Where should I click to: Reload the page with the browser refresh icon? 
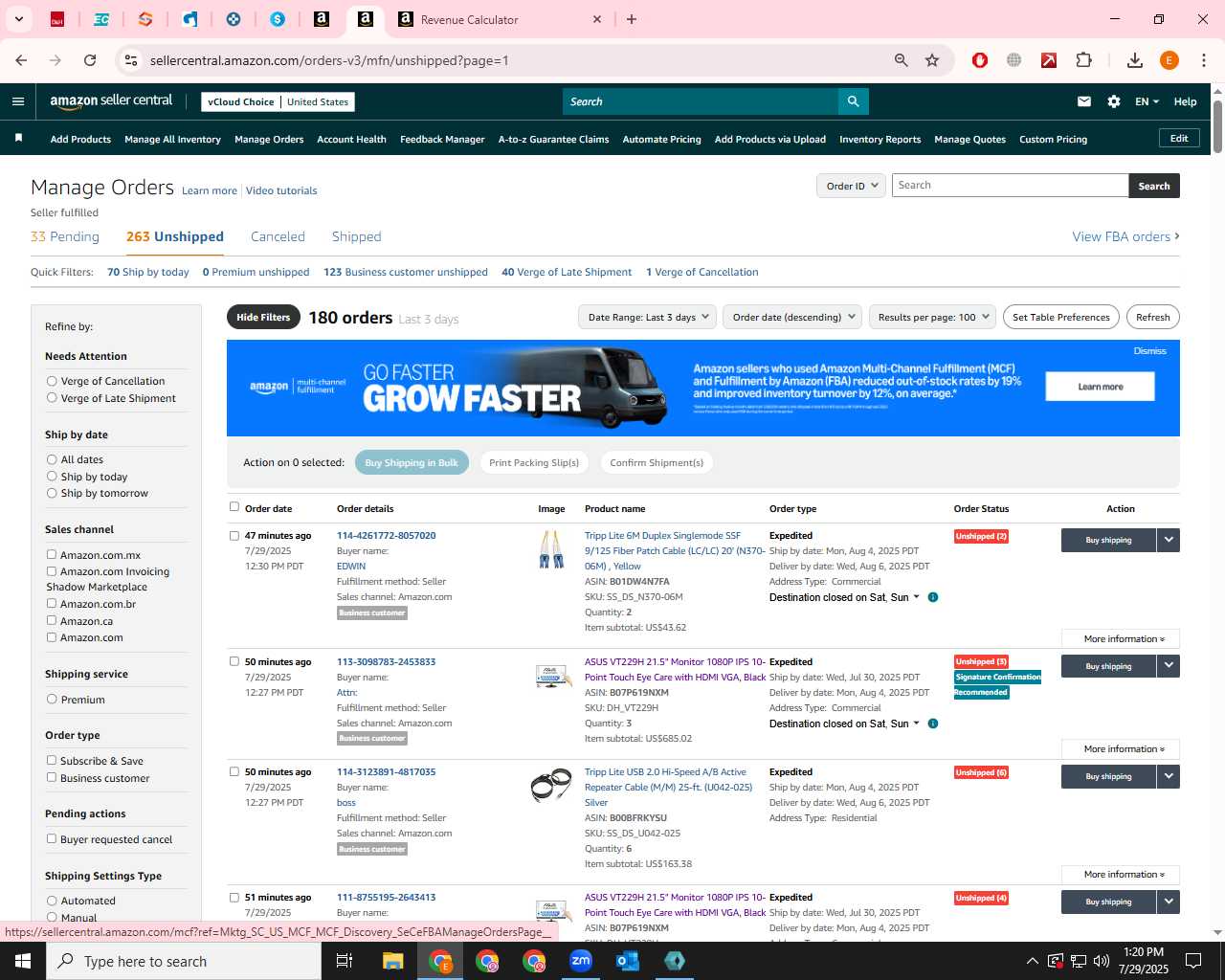point(90,60)
